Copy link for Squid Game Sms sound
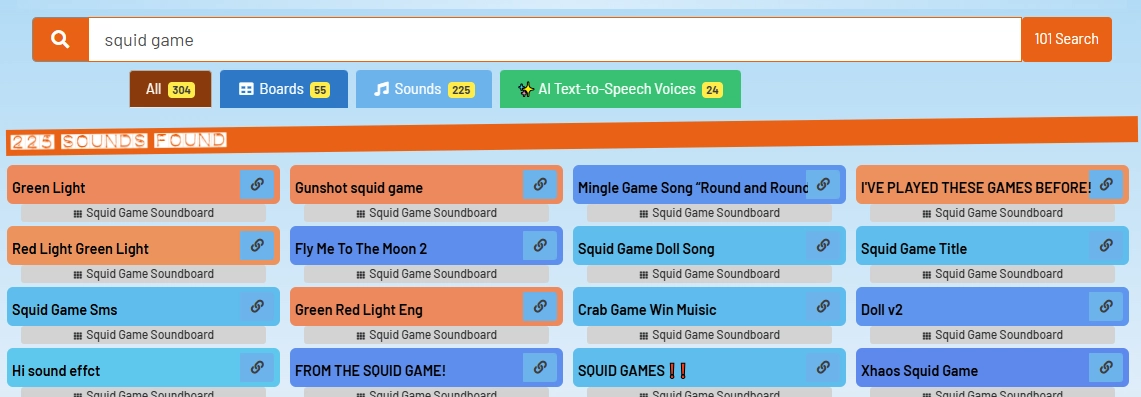Viewport: 1141px width, 397px height. point(257,307)
